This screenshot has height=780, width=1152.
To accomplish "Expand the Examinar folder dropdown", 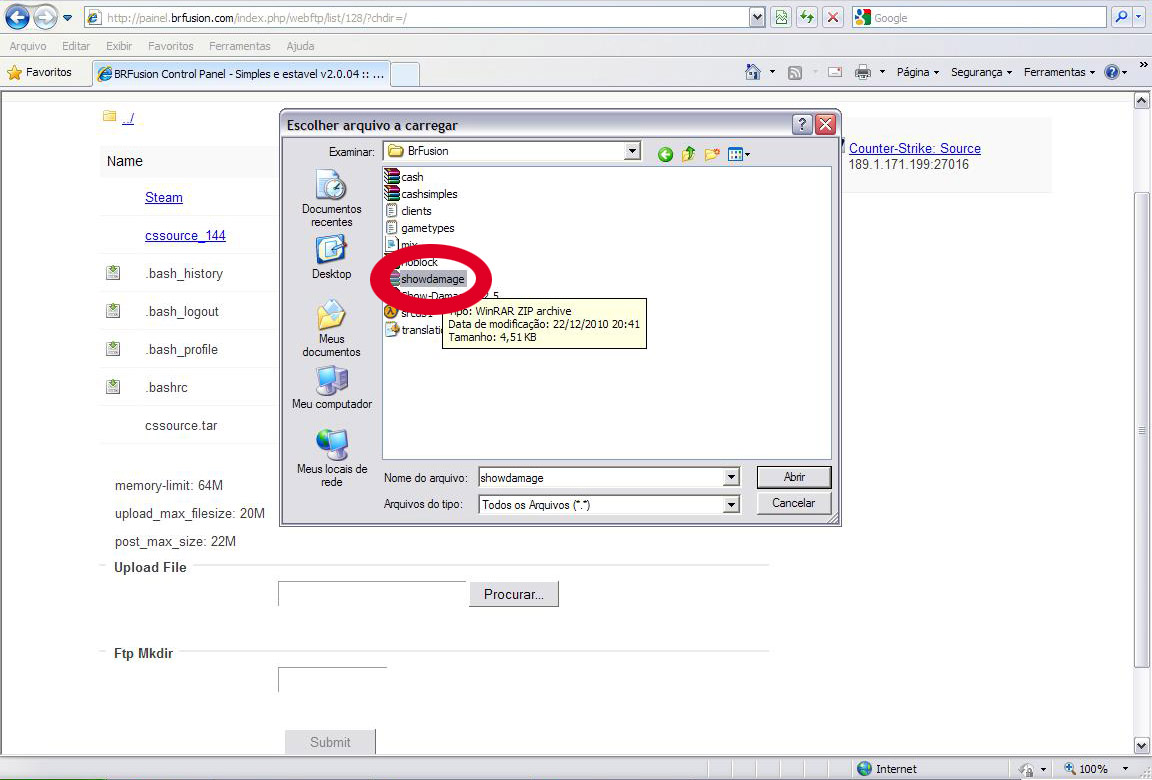I will tap(632, 151).
